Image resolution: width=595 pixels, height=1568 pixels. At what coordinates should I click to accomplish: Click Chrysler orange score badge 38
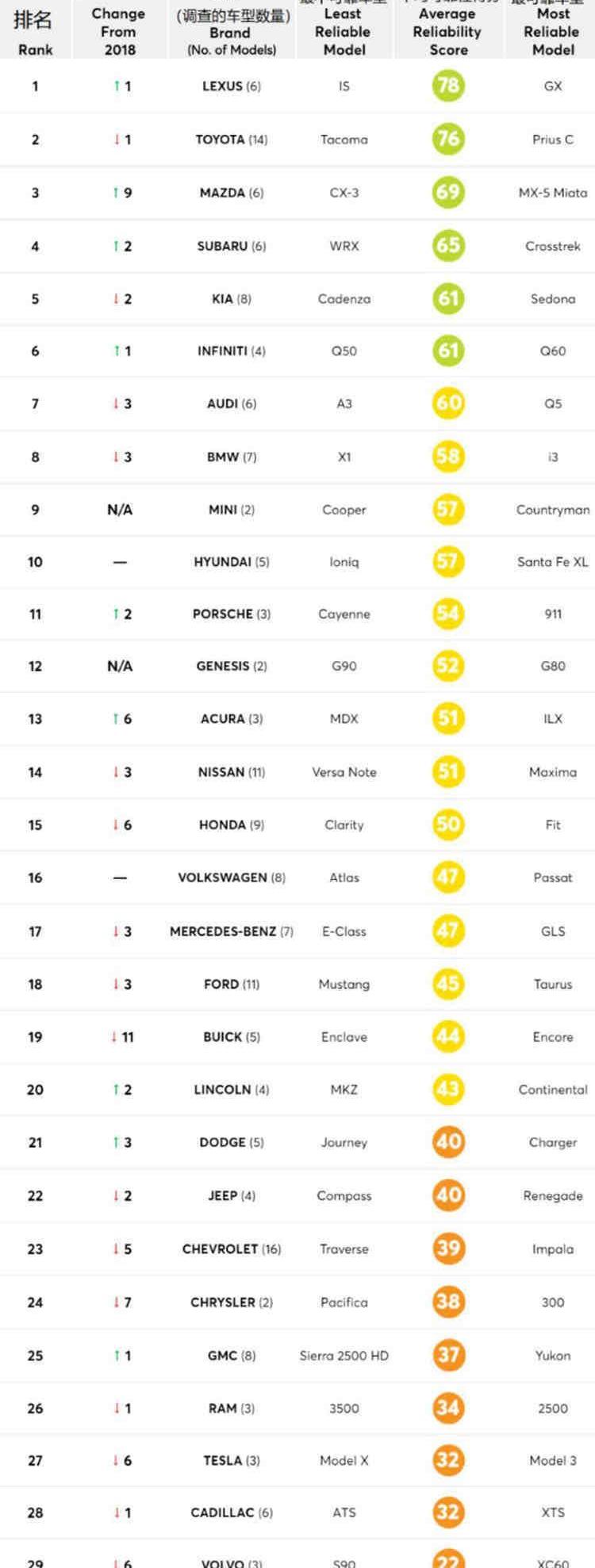click(448, 1302)
